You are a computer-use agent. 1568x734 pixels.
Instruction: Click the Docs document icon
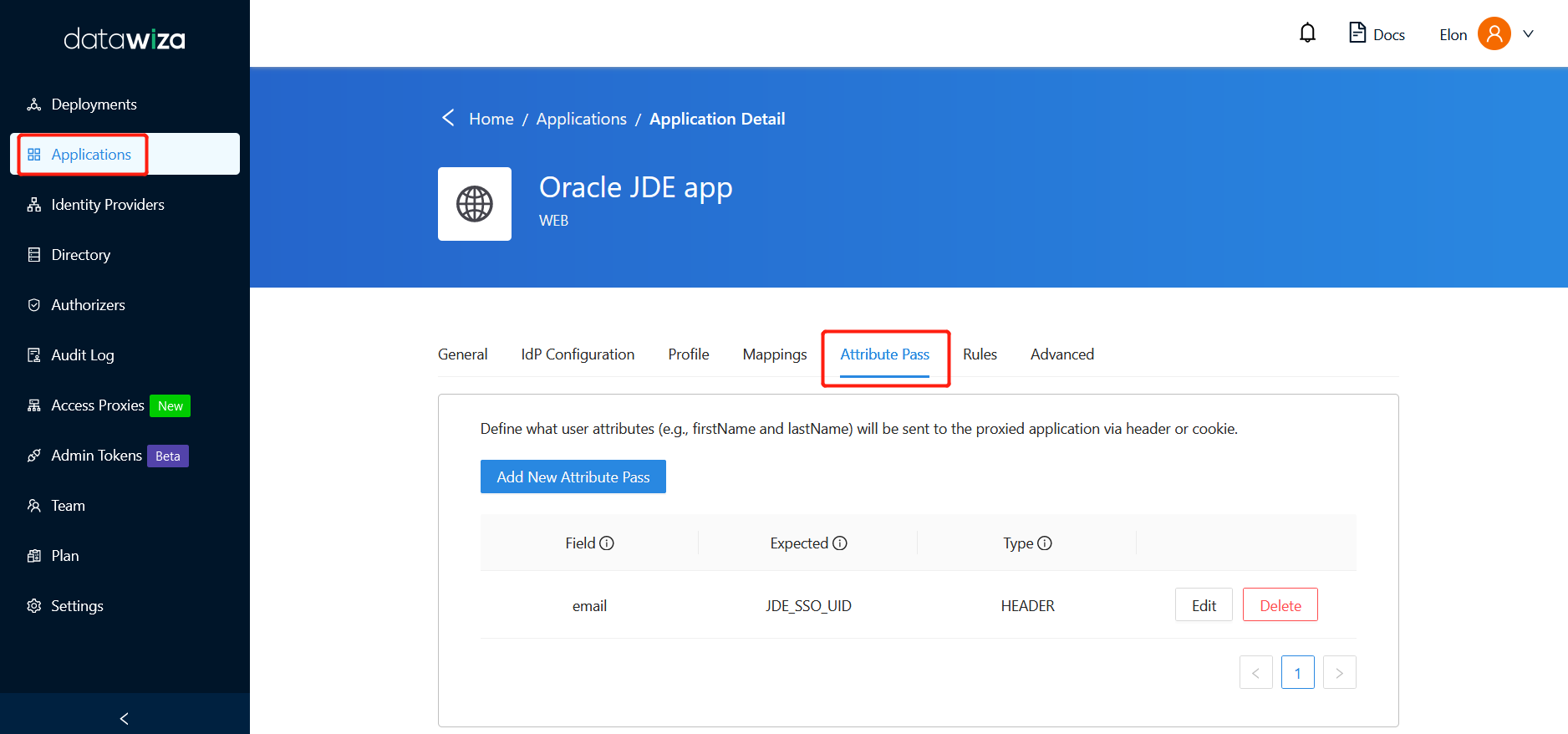[1357, 33]
